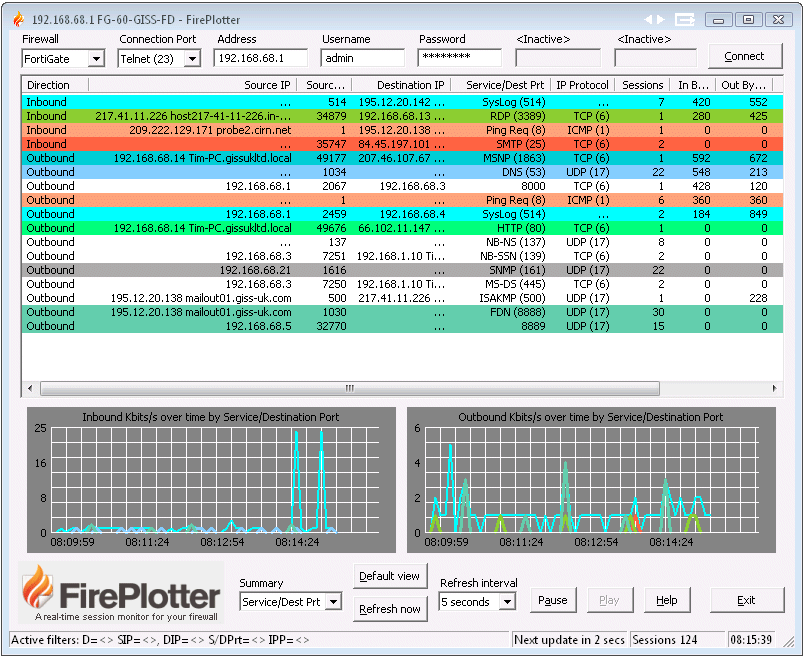The image size is (804, 658).
Task: Select the RDP (3389) inbound row
Action: pos(402,116)
